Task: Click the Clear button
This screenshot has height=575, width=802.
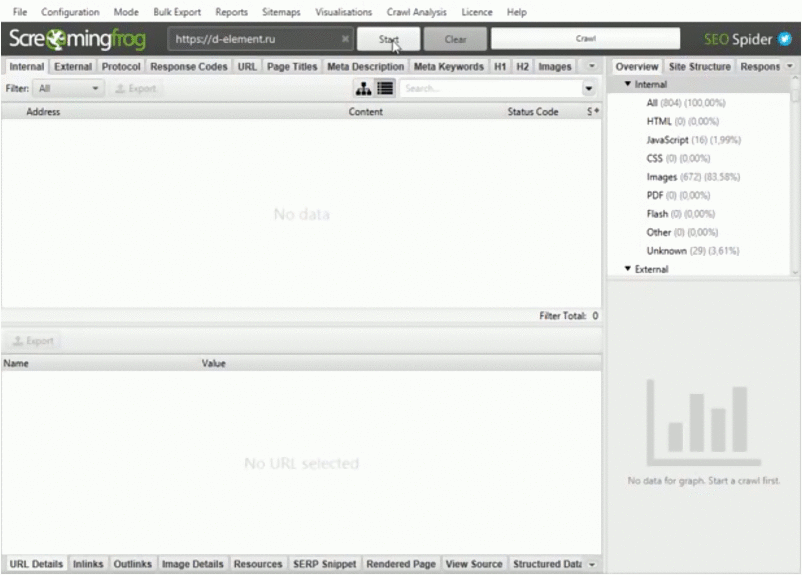Action: click(x=455, y=39)
